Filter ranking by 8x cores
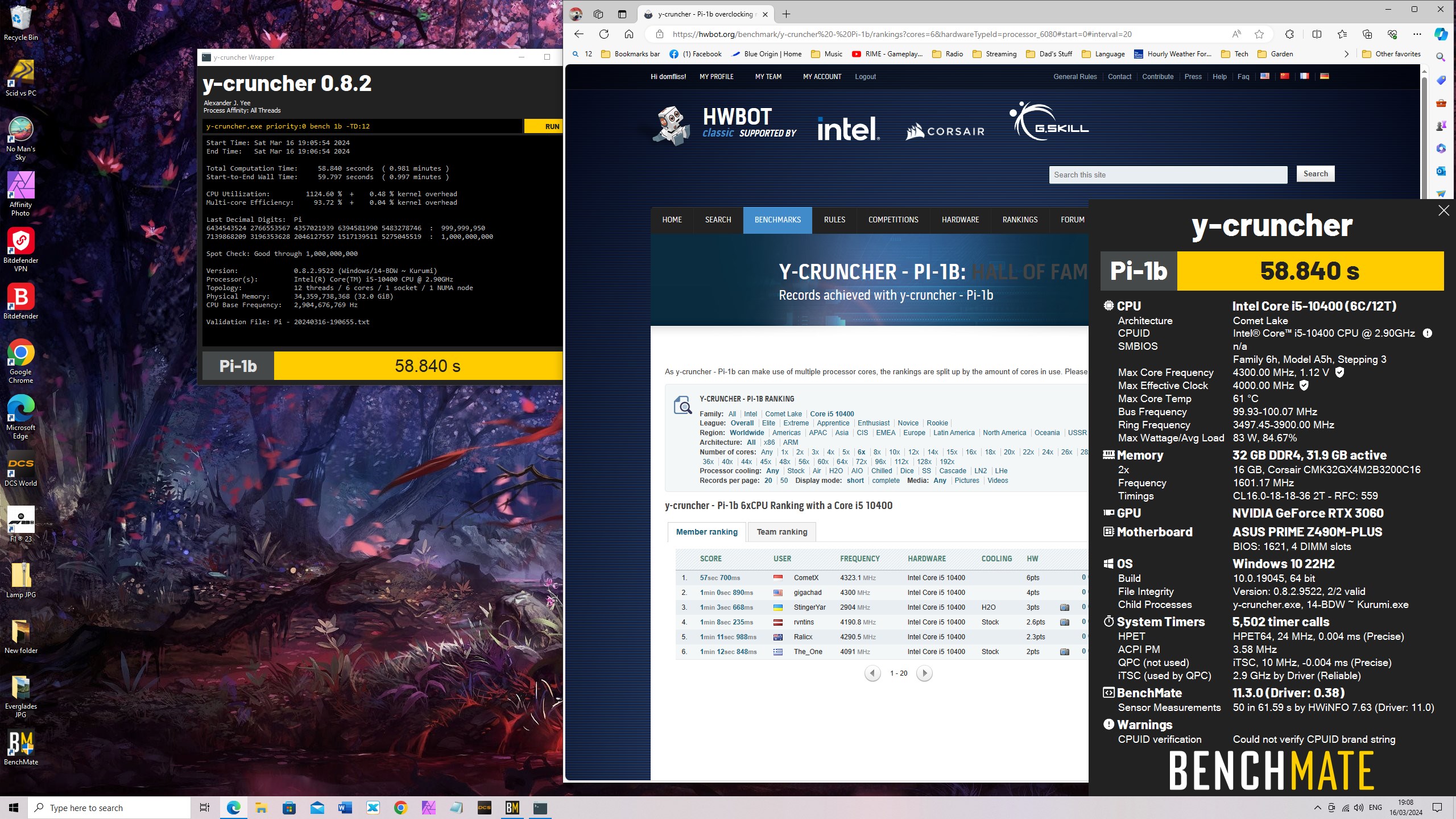1456x819 pixels. tap(876, 452)
